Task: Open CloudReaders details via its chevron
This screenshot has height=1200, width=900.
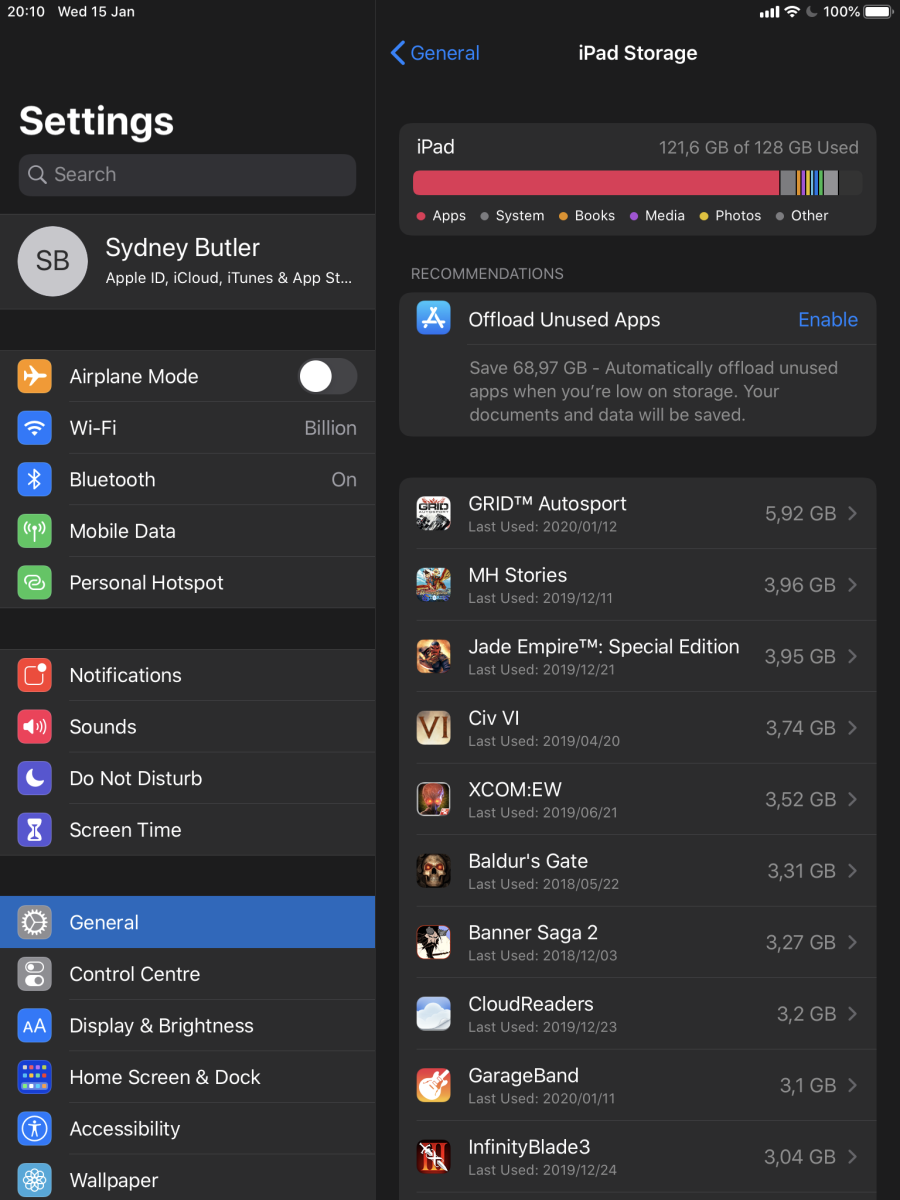Action: point(853,1014)
